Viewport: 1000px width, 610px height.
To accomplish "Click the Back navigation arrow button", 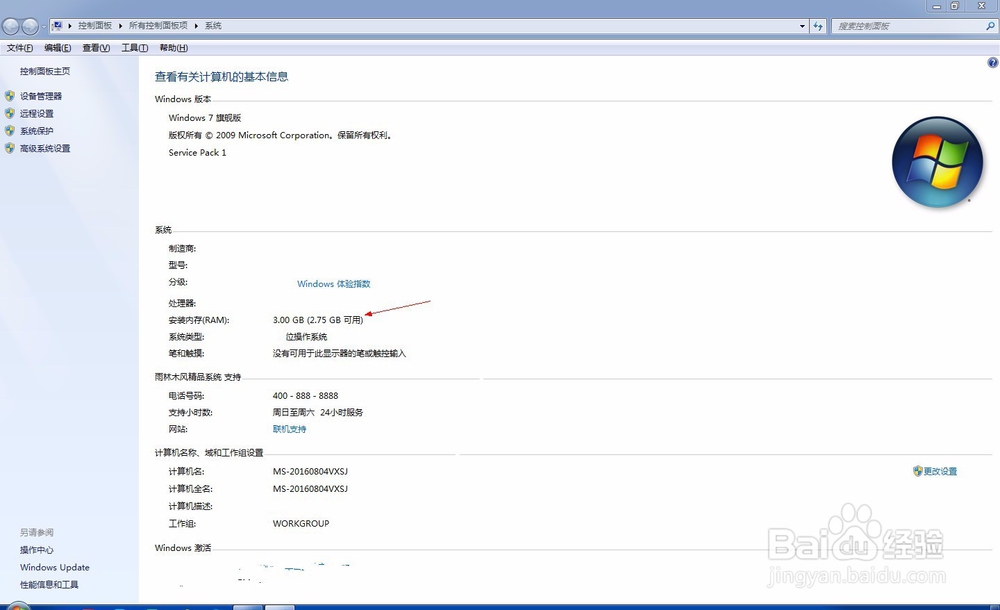I will point(10,26).
